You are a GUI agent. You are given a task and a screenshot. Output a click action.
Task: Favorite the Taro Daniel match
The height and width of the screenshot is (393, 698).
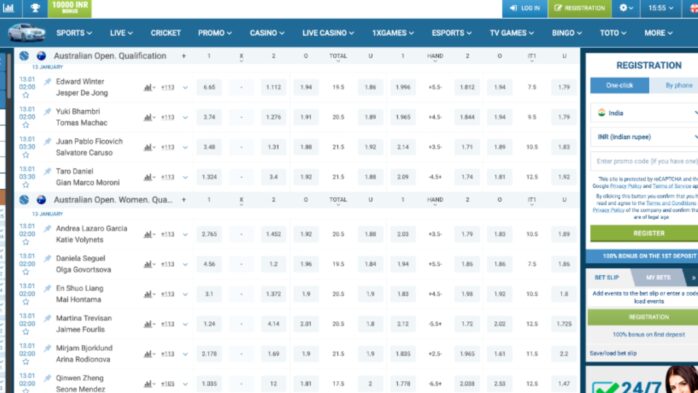pyautogui.click(x=26, y=185)
